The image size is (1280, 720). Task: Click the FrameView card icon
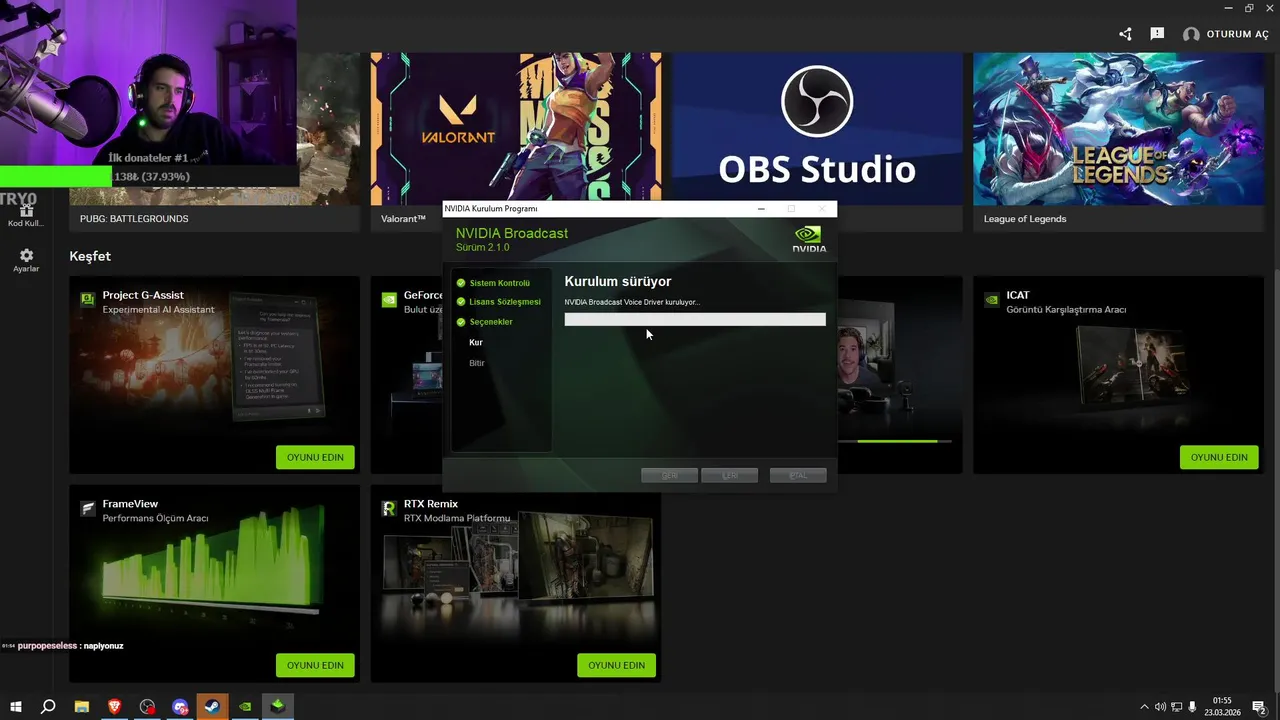coord(88,508)
